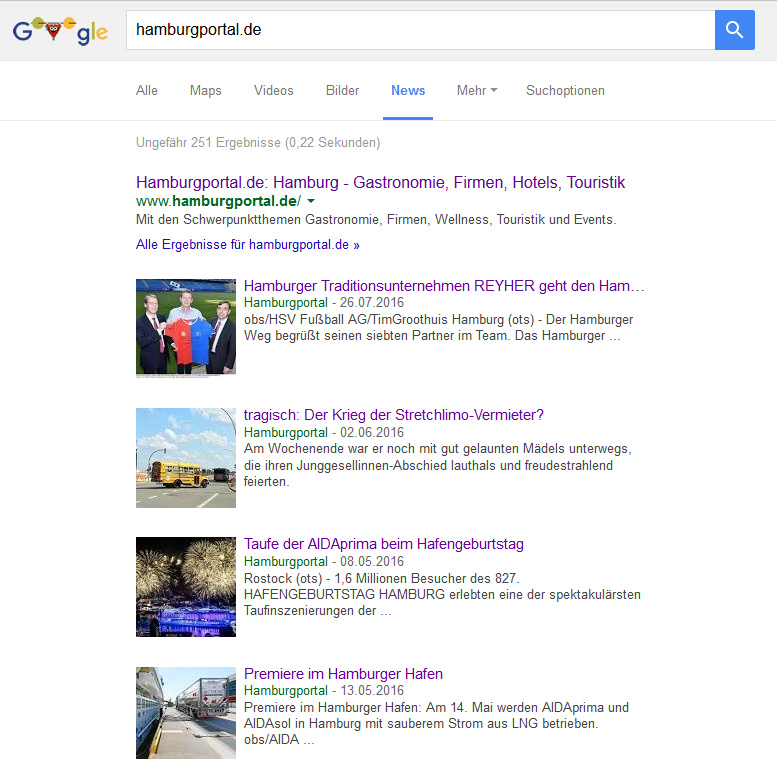Open Suchoptionen search tools
777x760 pixels.
click(x=565, y=91)
